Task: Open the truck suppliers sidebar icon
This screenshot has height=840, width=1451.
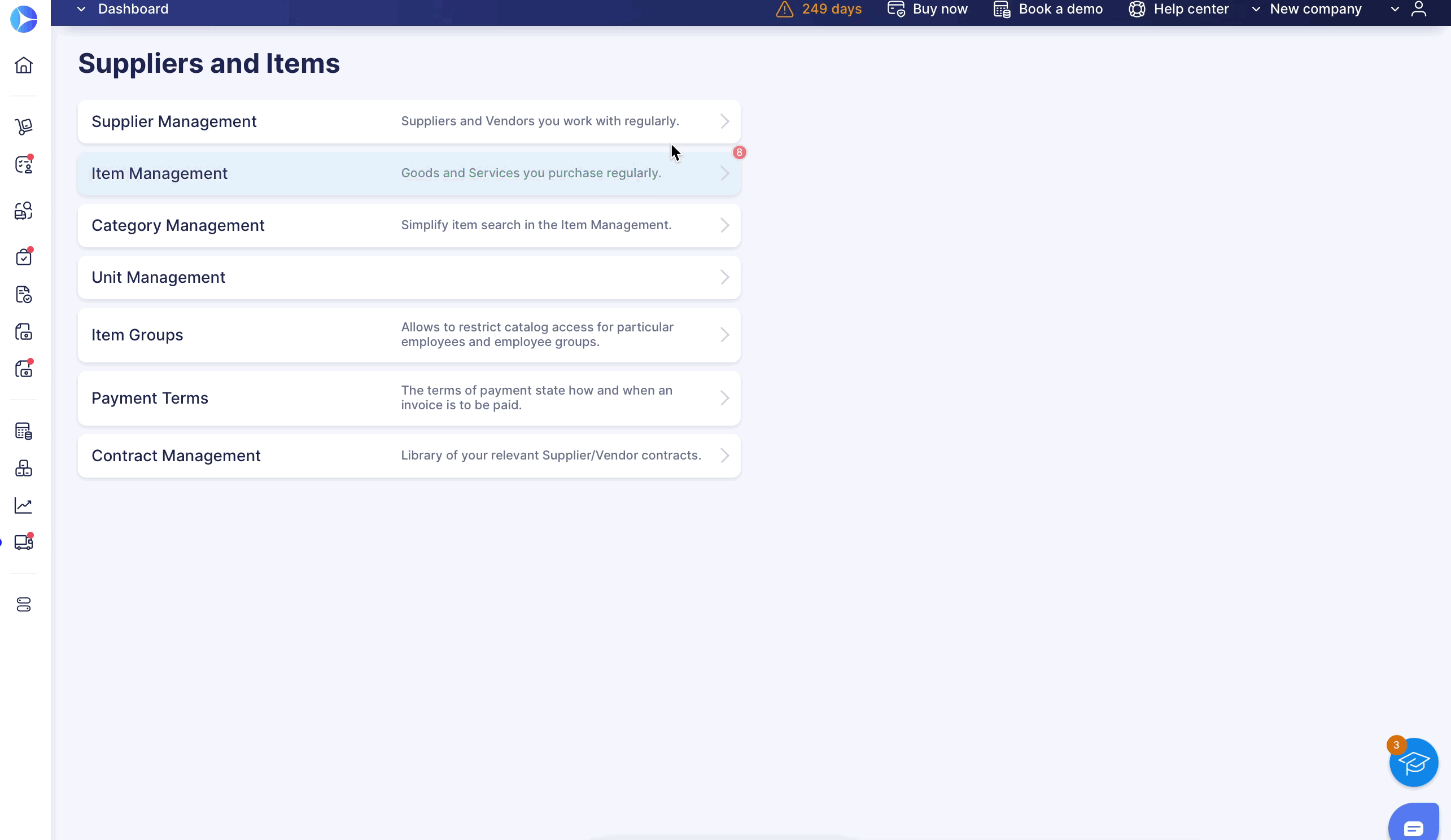Action: [24, 542]
